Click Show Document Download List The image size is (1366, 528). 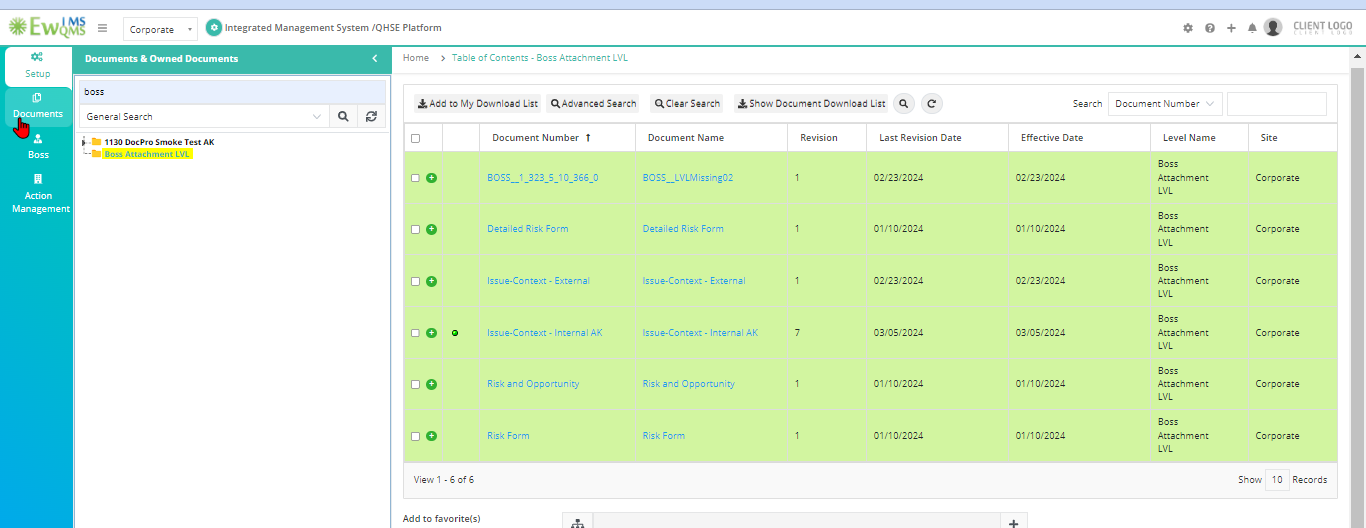pyautogui.click(x=811, y=103)
